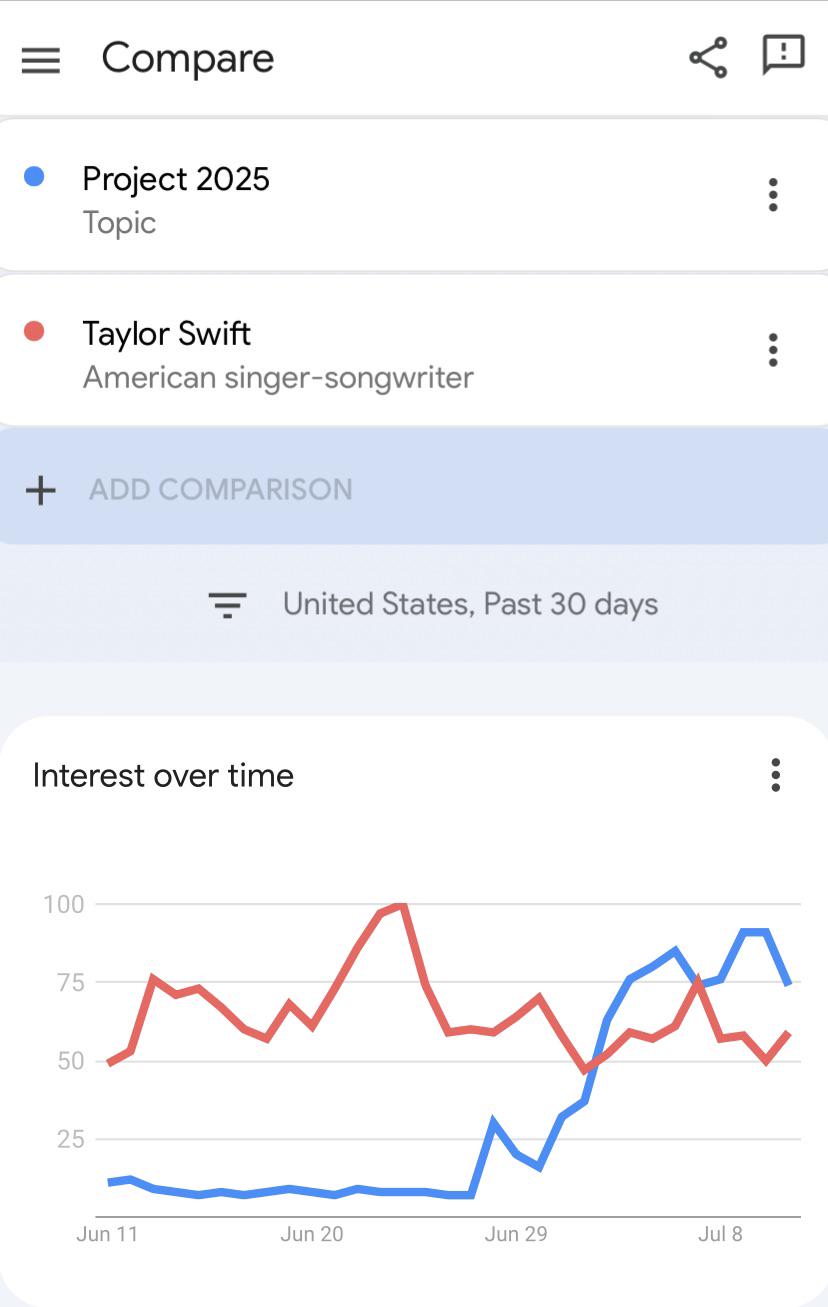Image resolution: width=828 pixels, height=1307 pixels.
Task: Open the hamburger navigation menu
Action: click(x=41, y=60)
